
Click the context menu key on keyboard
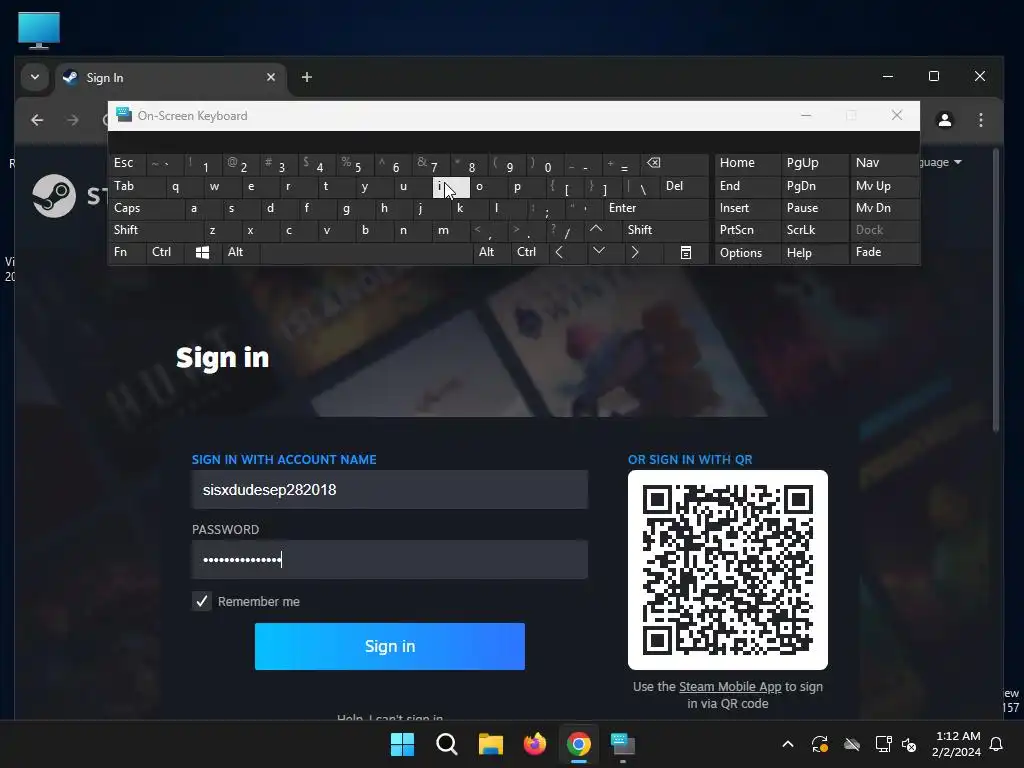[x=685, y=253]
